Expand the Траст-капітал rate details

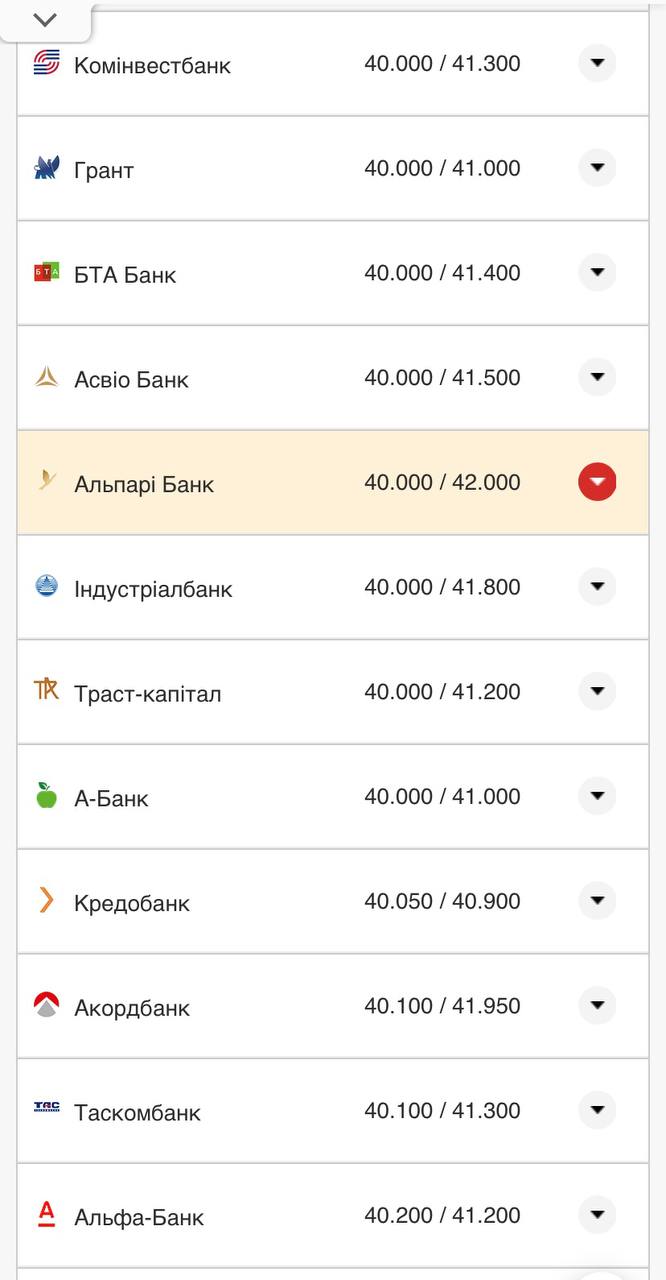[597, 691]
